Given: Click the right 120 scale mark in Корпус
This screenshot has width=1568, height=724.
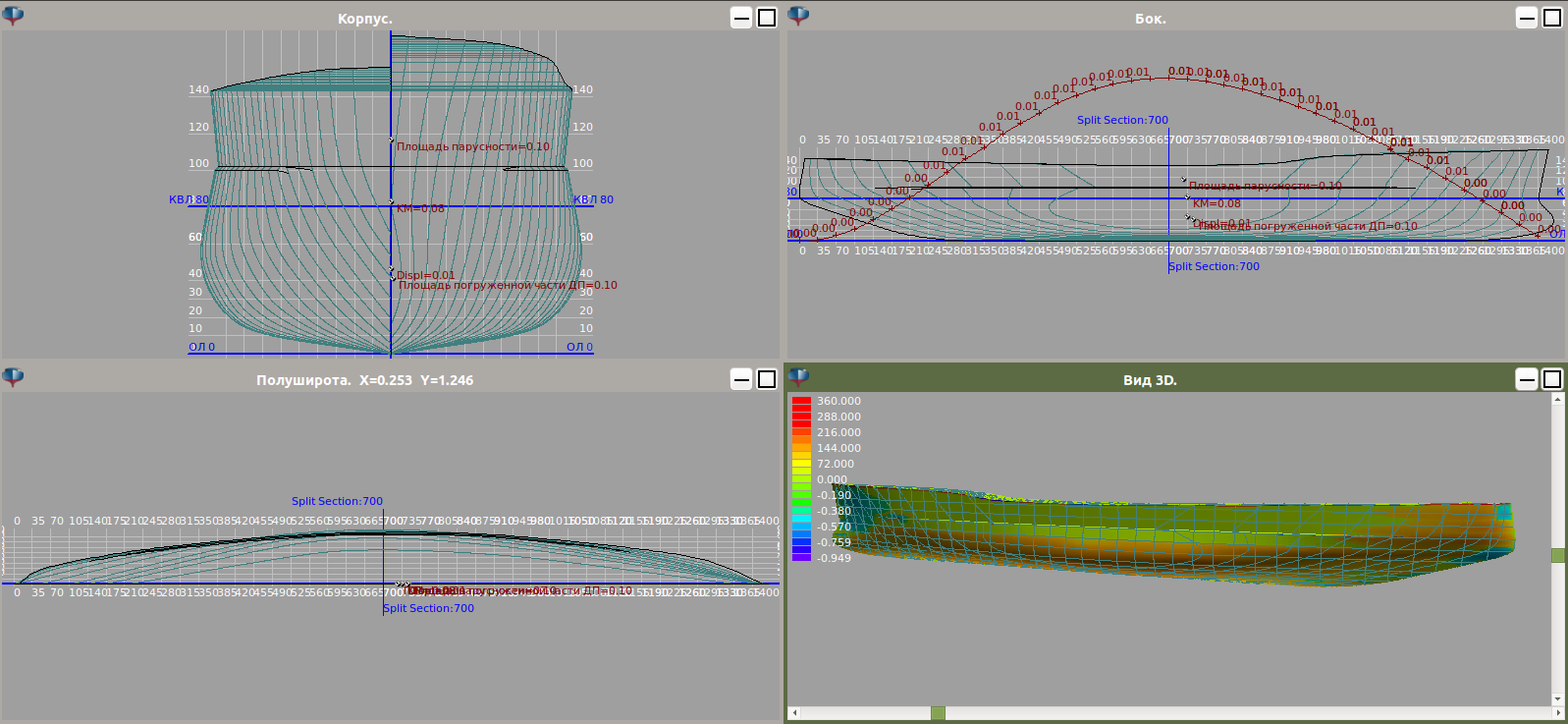Looking at the screenshot, I should click(582, 127).
